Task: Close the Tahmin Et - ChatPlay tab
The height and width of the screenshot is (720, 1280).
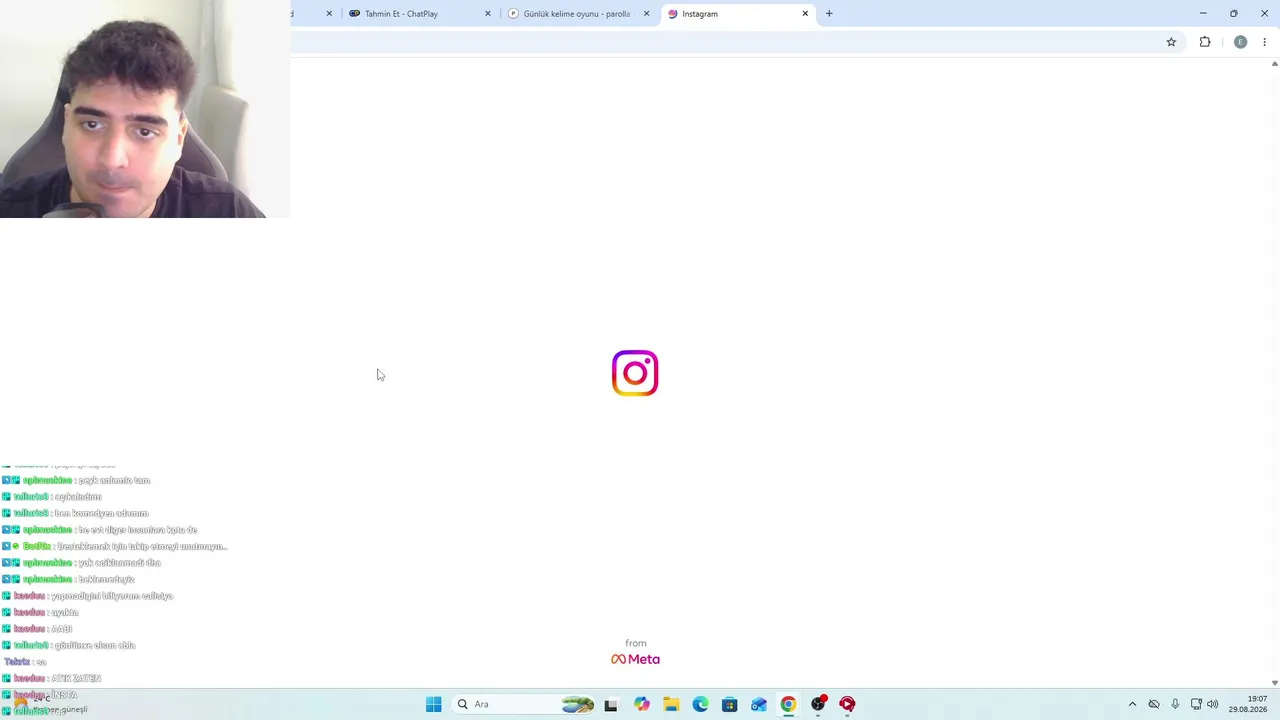Action: pyautogui.click(x=488, y=14)
